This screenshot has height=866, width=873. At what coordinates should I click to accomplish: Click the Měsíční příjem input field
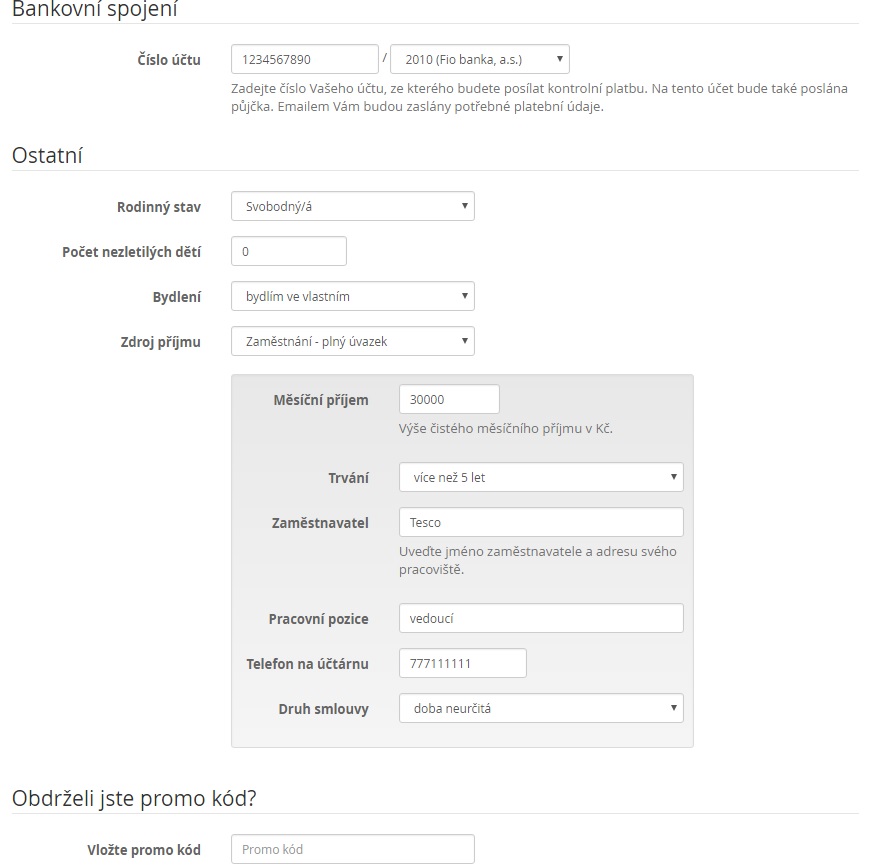pos(449,399)
